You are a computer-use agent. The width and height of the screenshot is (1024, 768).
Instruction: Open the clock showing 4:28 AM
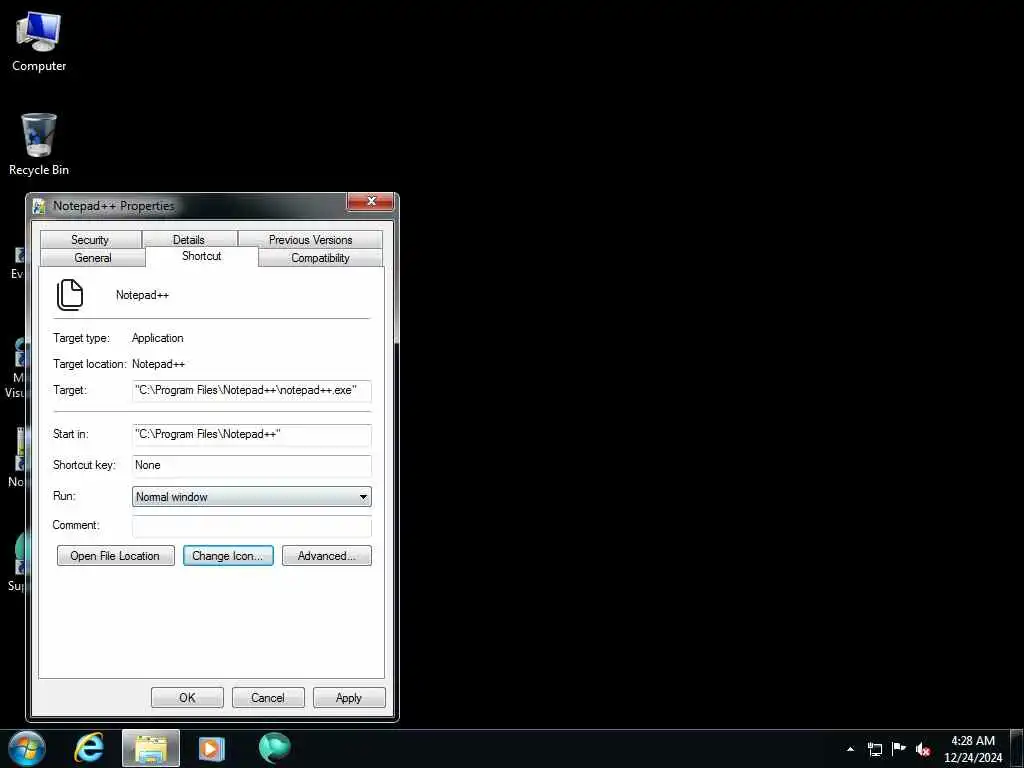[972, 749]
